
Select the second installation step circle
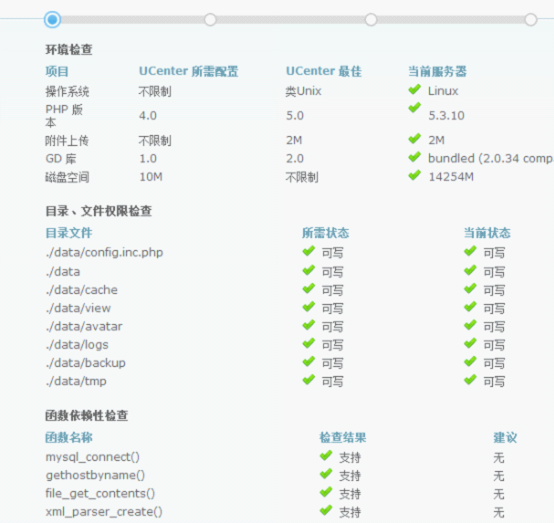[210, 19]
